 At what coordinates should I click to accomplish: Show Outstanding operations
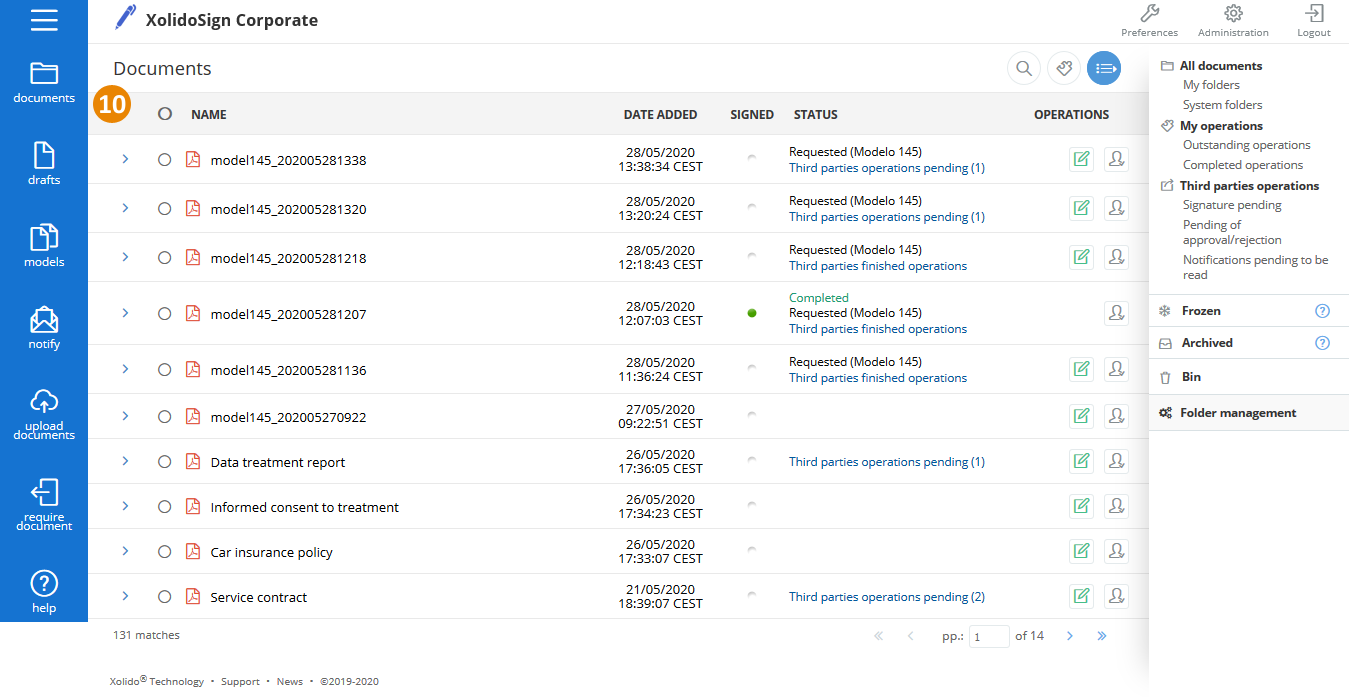[x=1246, y=145]
